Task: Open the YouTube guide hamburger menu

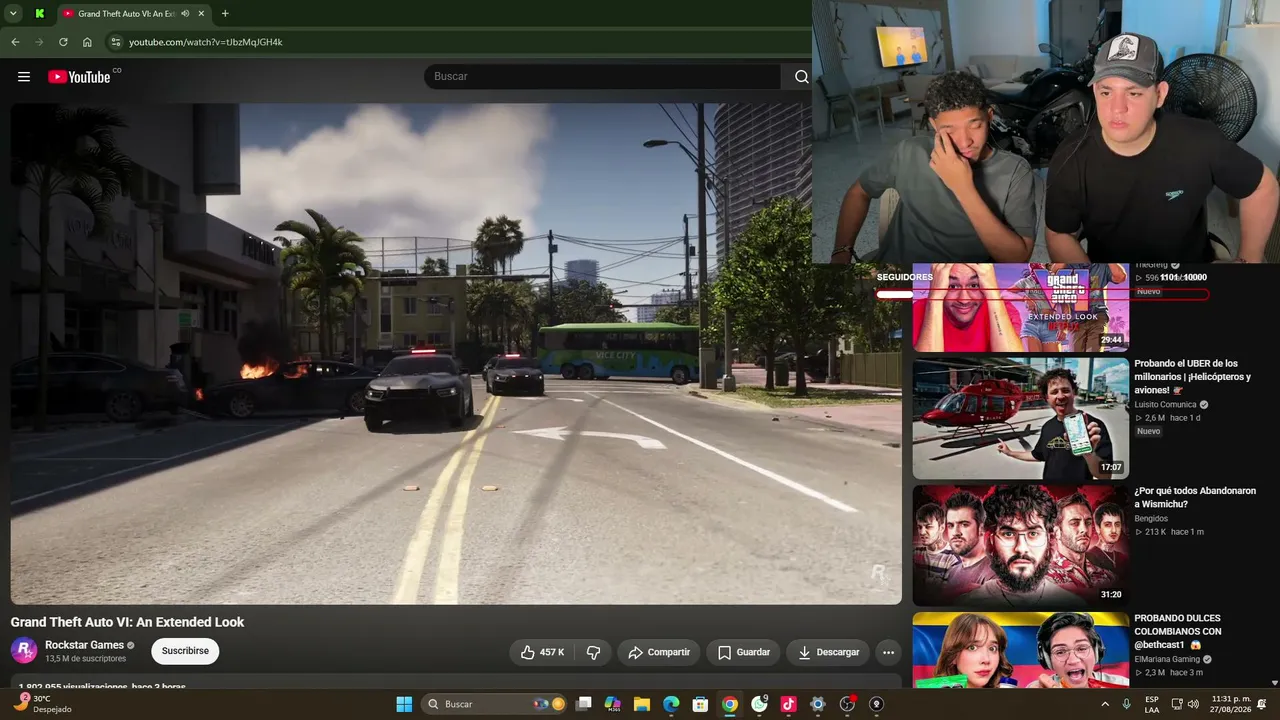Action: coord(24,77)
